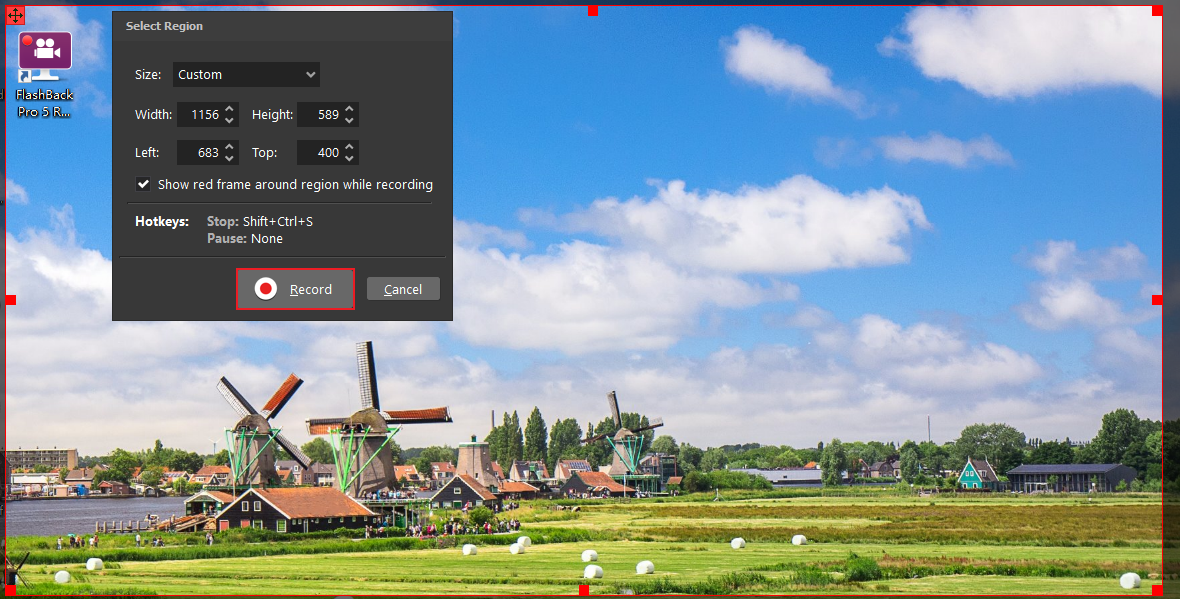Decrease Width with the down arrow
The image size is (1180, 599).
click(x=230, y=120)
